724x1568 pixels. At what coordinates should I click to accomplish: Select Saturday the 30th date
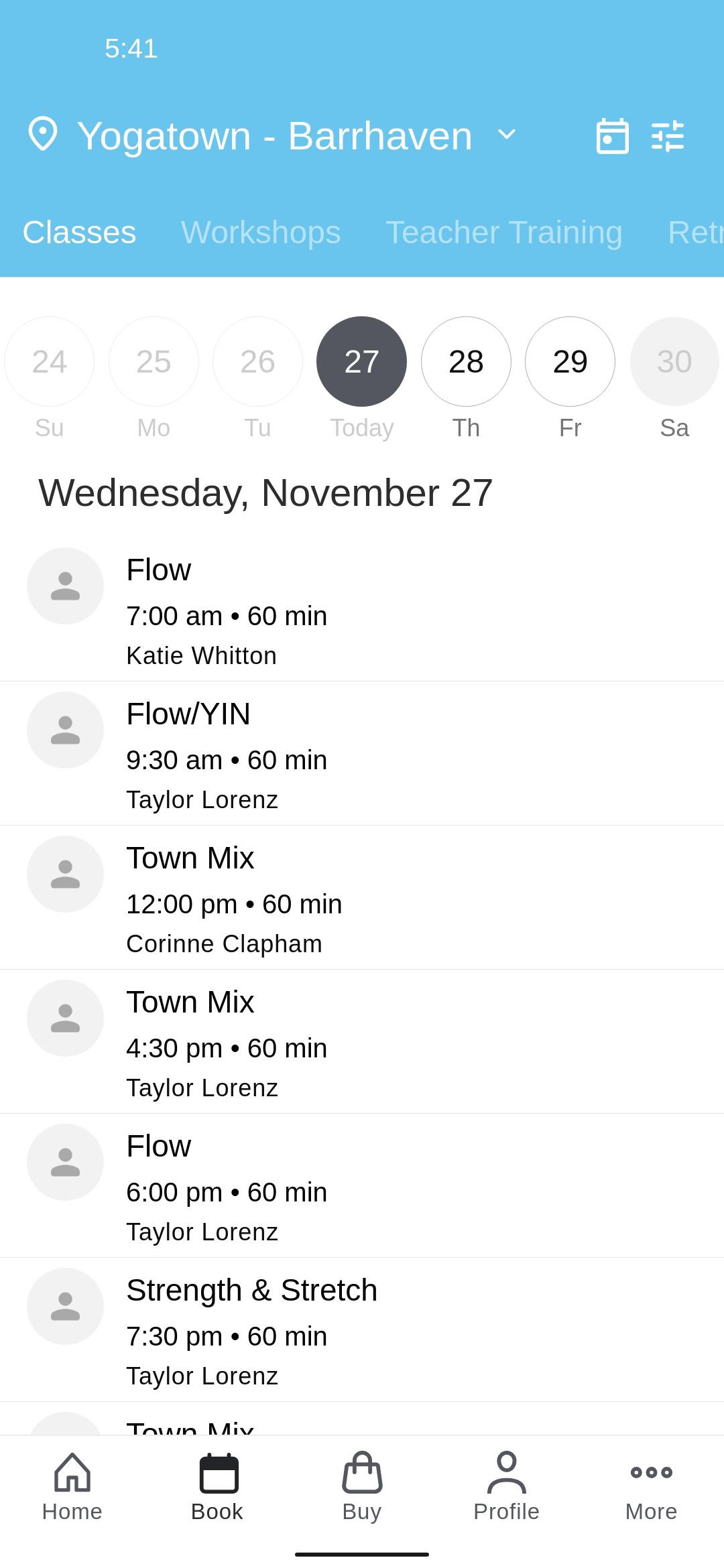click(x=674, y=362)
